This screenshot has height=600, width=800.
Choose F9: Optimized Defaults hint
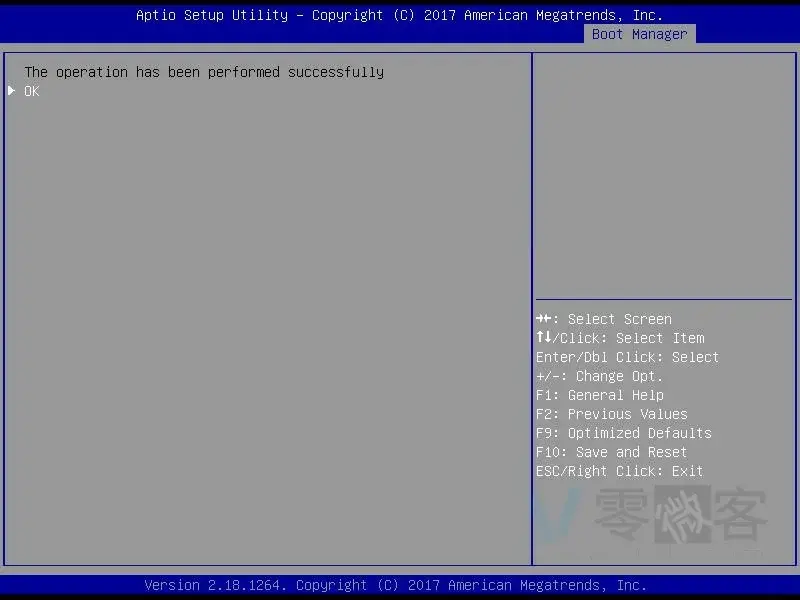623,433
